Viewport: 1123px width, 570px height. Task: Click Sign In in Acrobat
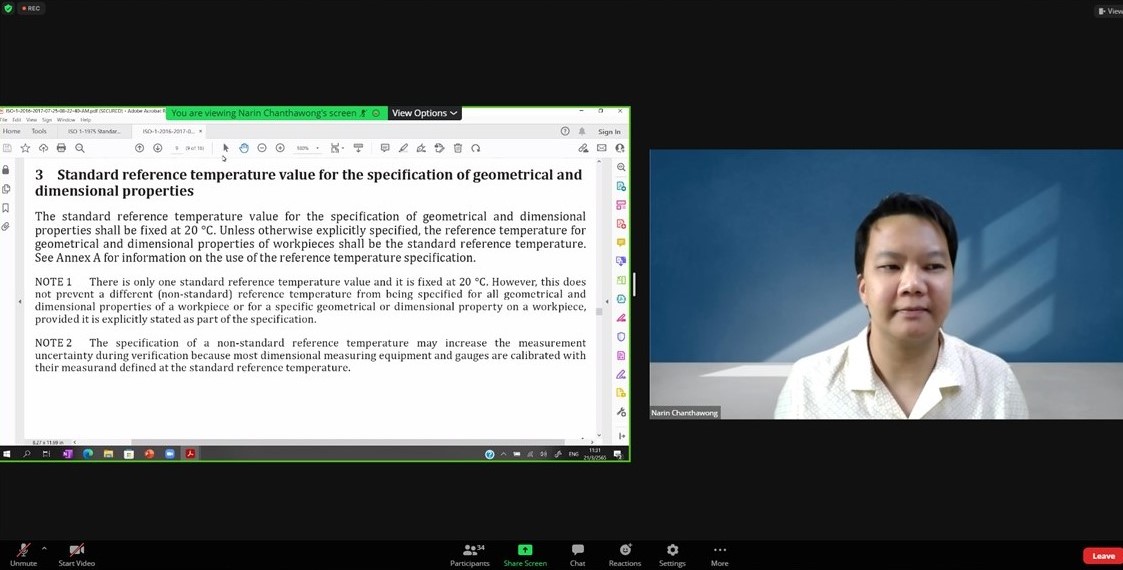tap(609, 131)
